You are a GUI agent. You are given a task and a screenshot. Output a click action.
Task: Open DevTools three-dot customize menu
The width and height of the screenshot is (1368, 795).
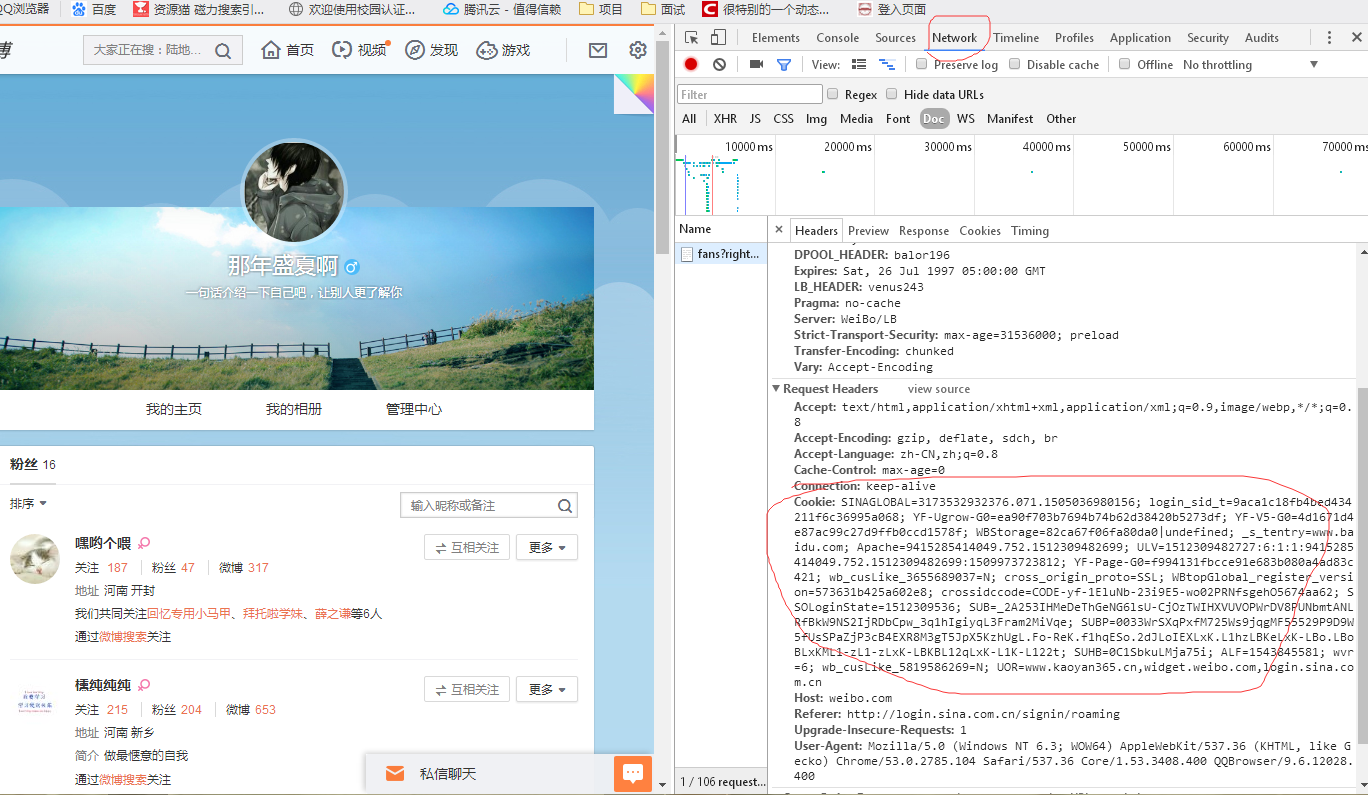coord(1329,38)
